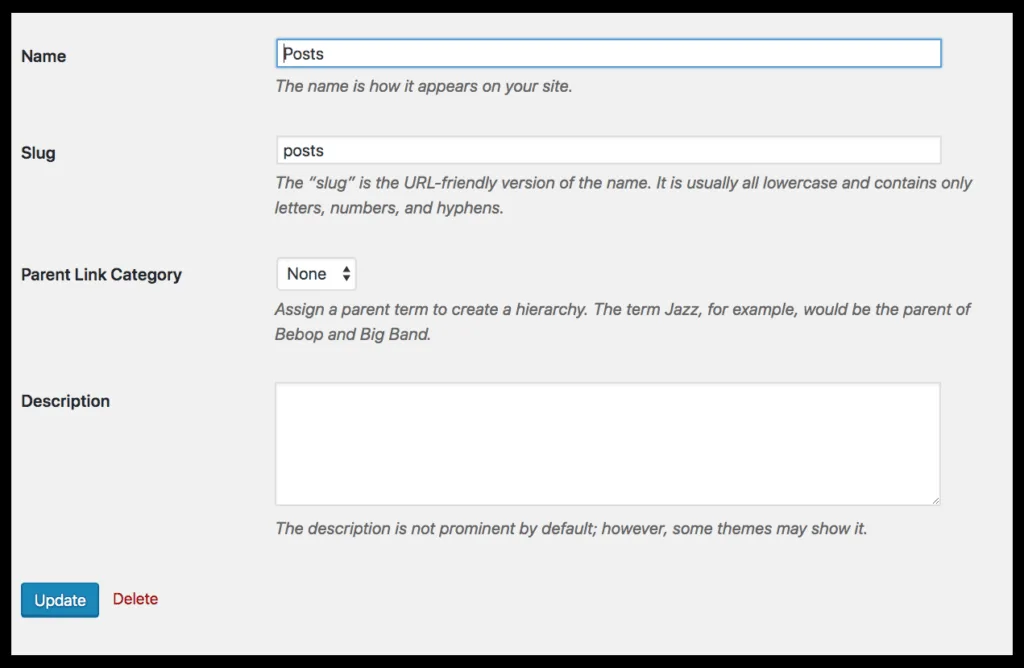The height and width of the screenshot is (668, 1024).
Task: Click the 'Name' field label
Action: (43, 56)
